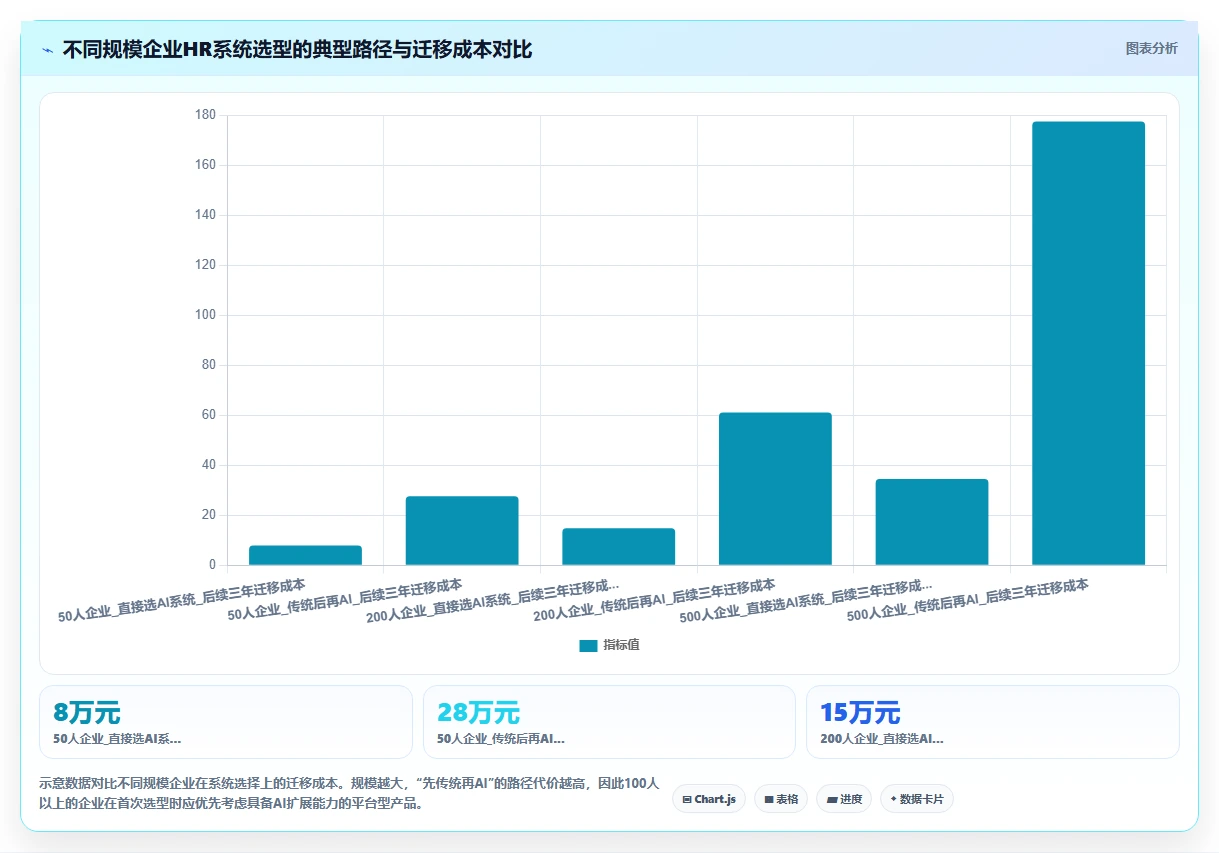Click the description paragraph below the cards
Viewport: 1219px width, 853px height.
coord(349,793)
